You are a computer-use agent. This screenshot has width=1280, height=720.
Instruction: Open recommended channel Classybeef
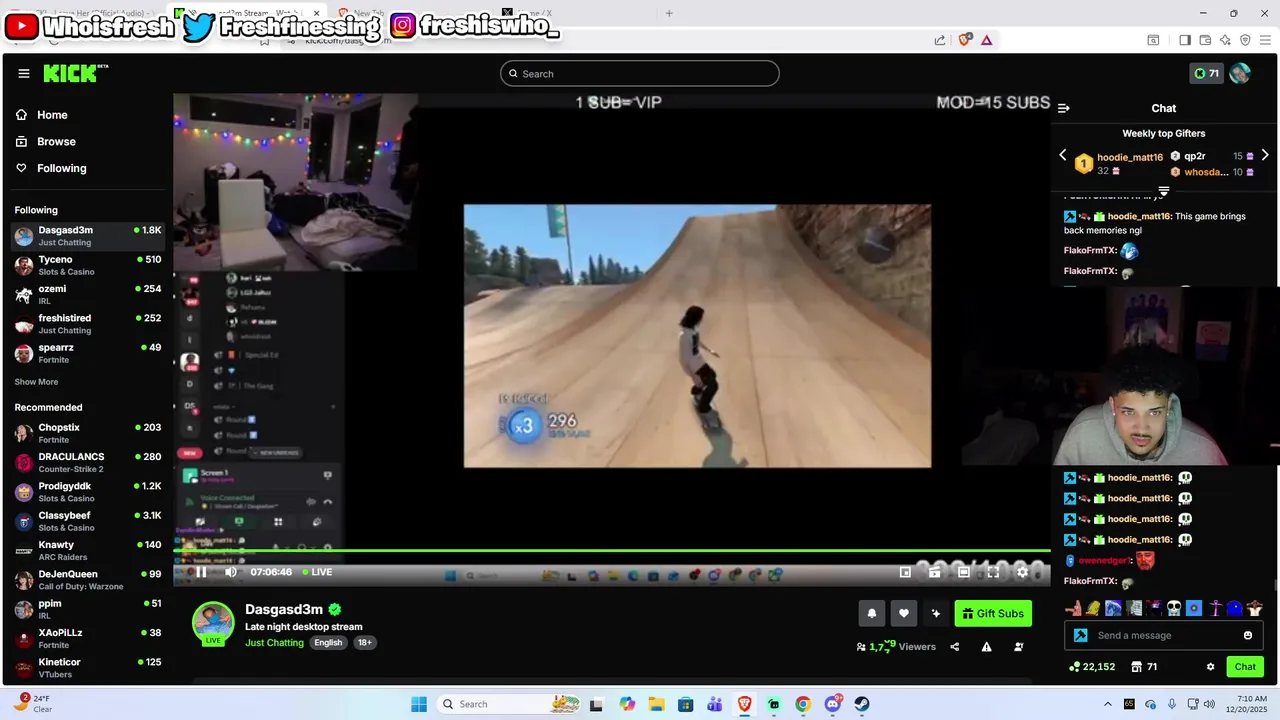point(88,521)
